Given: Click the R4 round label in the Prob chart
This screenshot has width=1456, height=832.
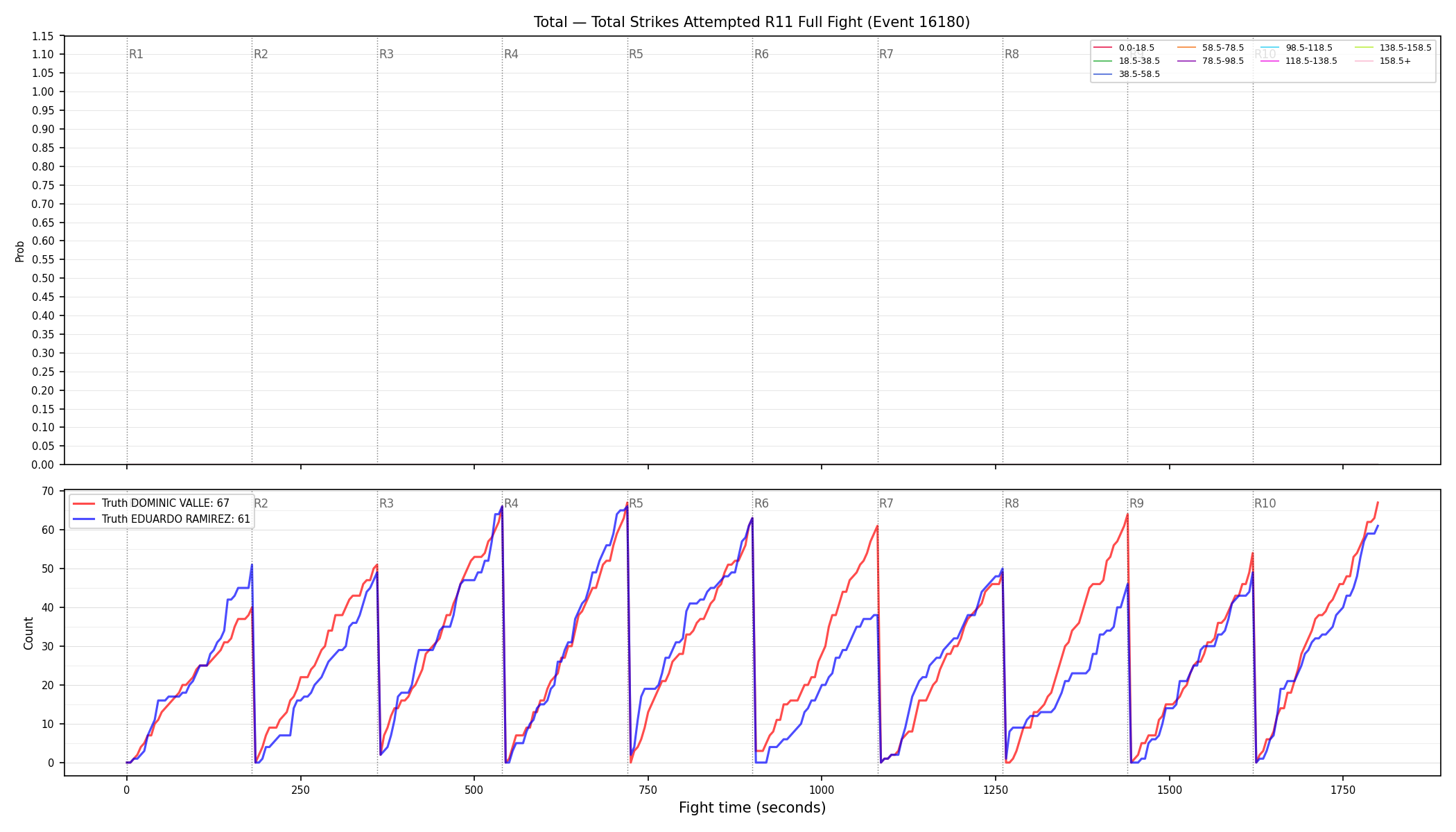Looking at the screenshot, I should (511, 54).
